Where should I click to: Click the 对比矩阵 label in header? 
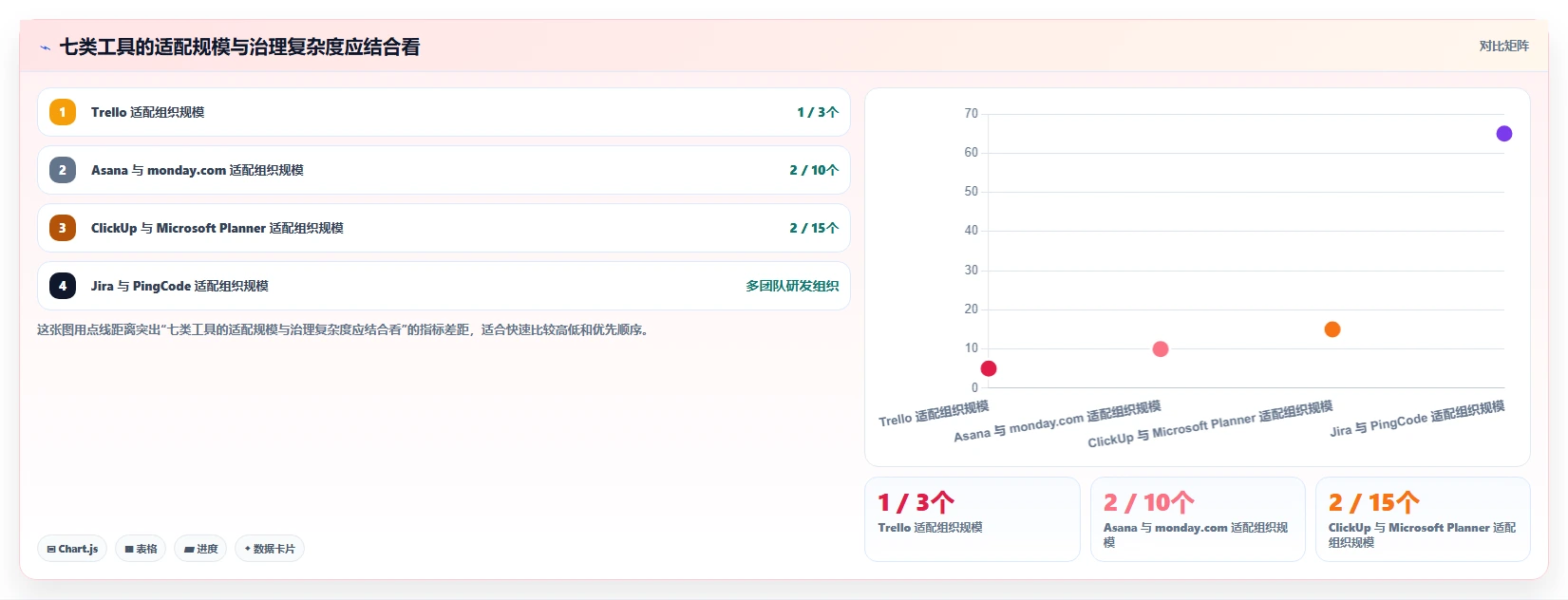click(x=1503, y=46)
